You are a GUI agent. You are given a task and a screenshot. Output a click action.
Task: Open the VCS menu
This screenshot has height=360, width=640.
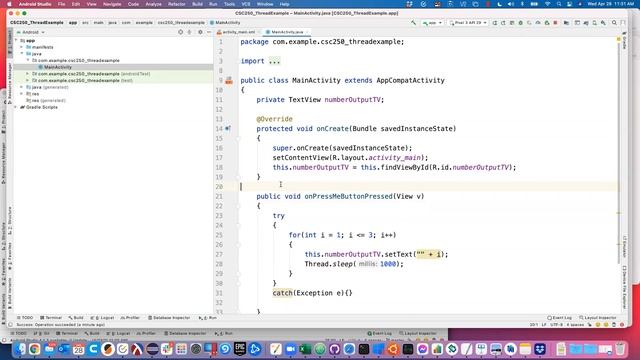246,4
